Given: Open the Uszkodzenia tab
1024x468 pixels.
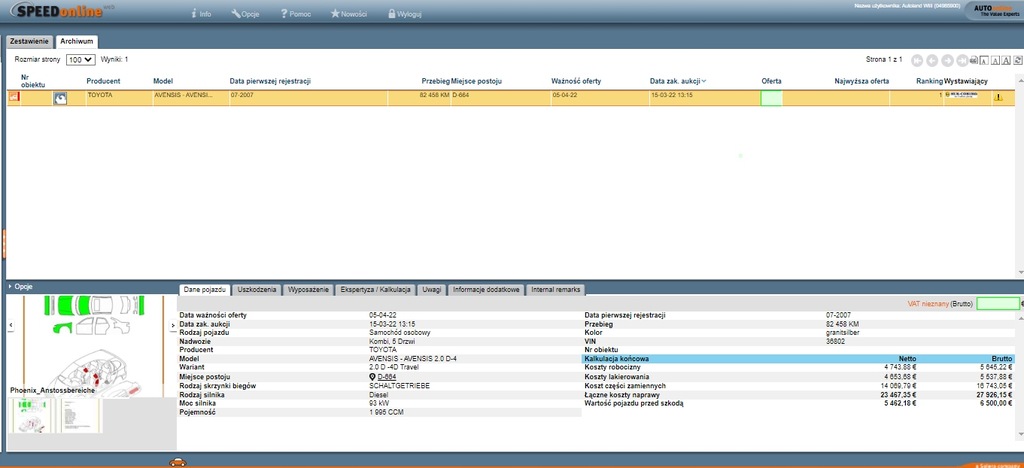Looking at the screenshot, I should (257, 289).
